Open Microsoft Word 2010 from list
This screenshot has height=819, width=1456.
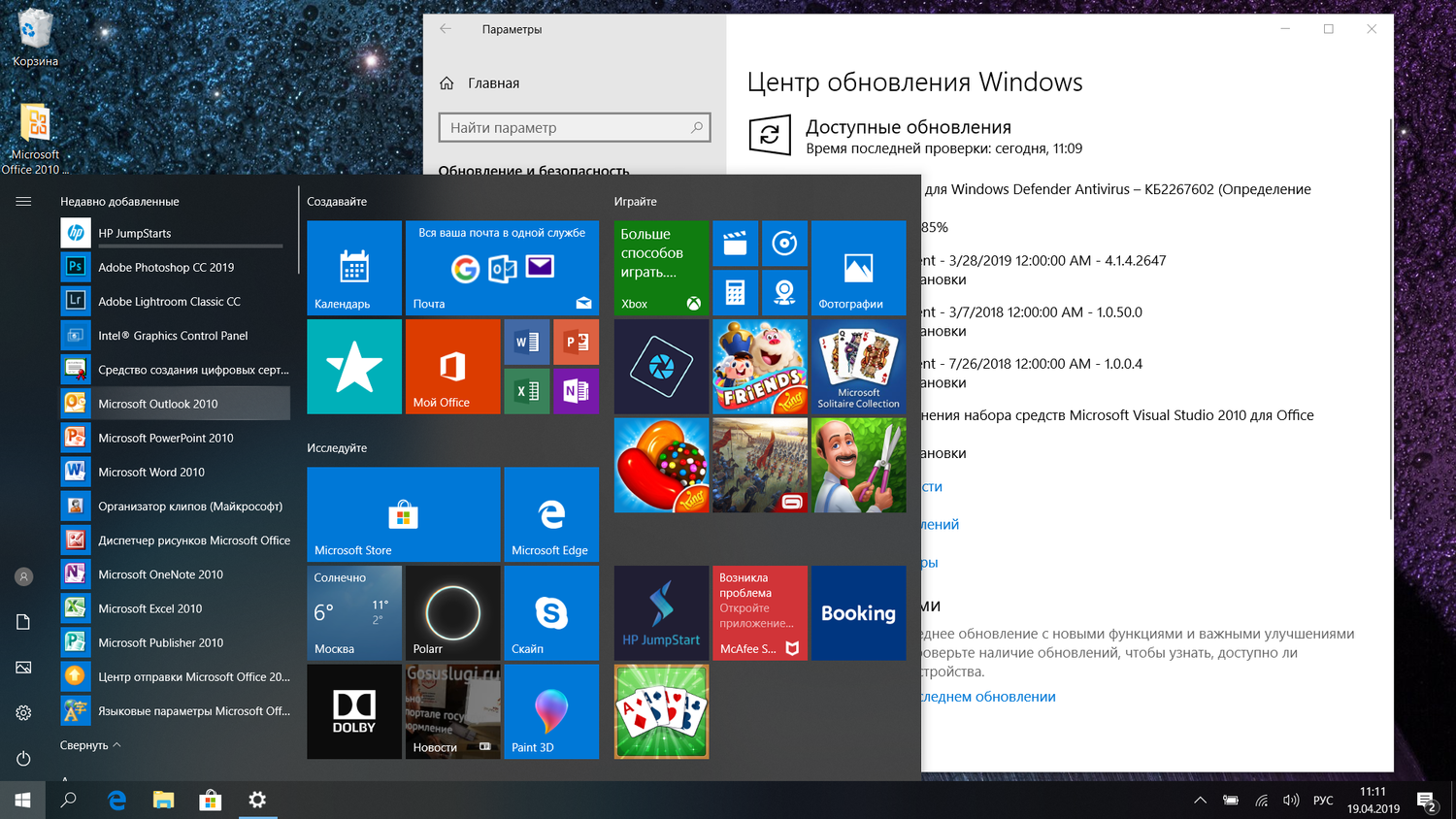click(175, 473)
